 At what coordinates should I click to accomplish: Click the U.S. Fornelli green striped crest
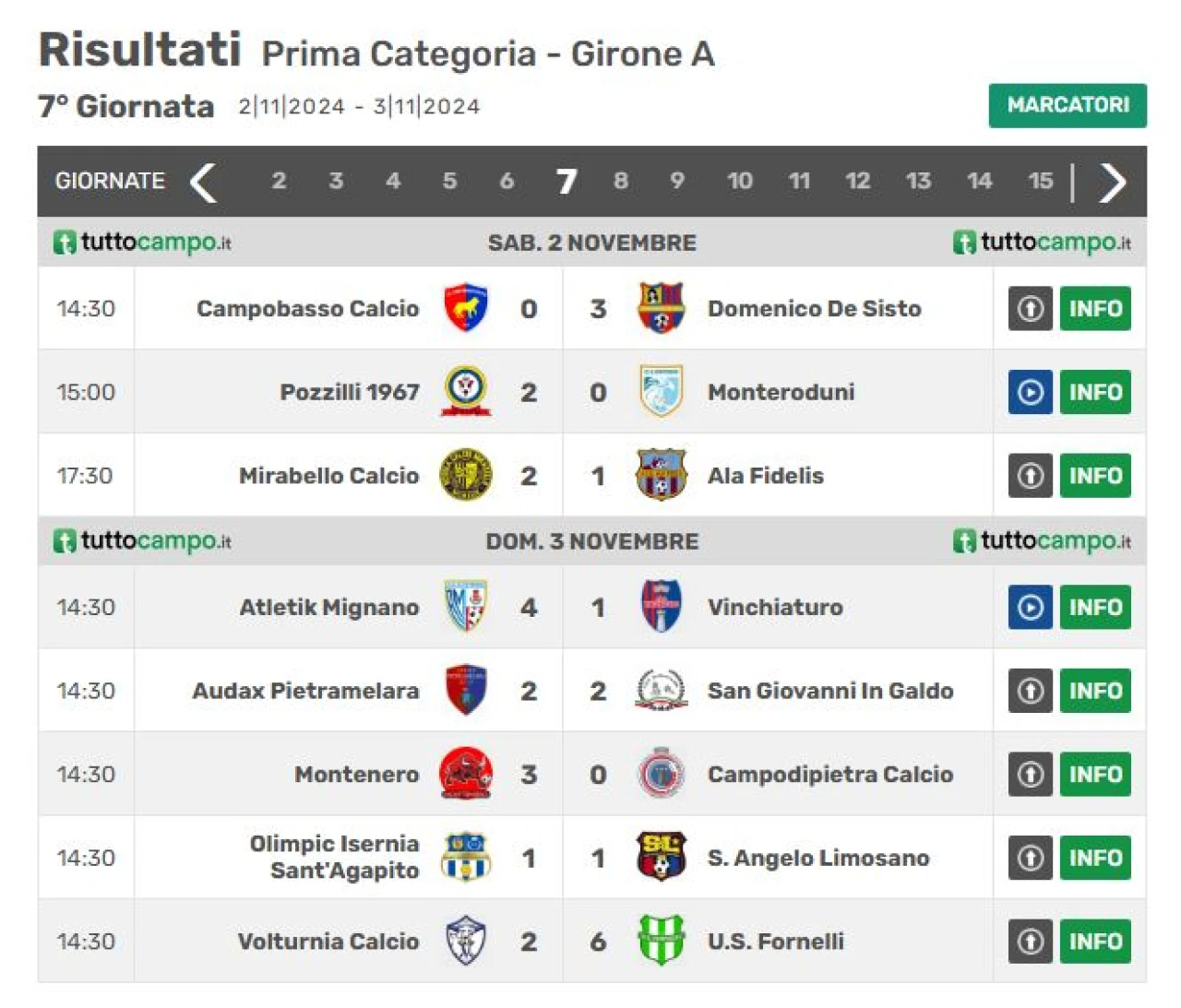point(661,940)
